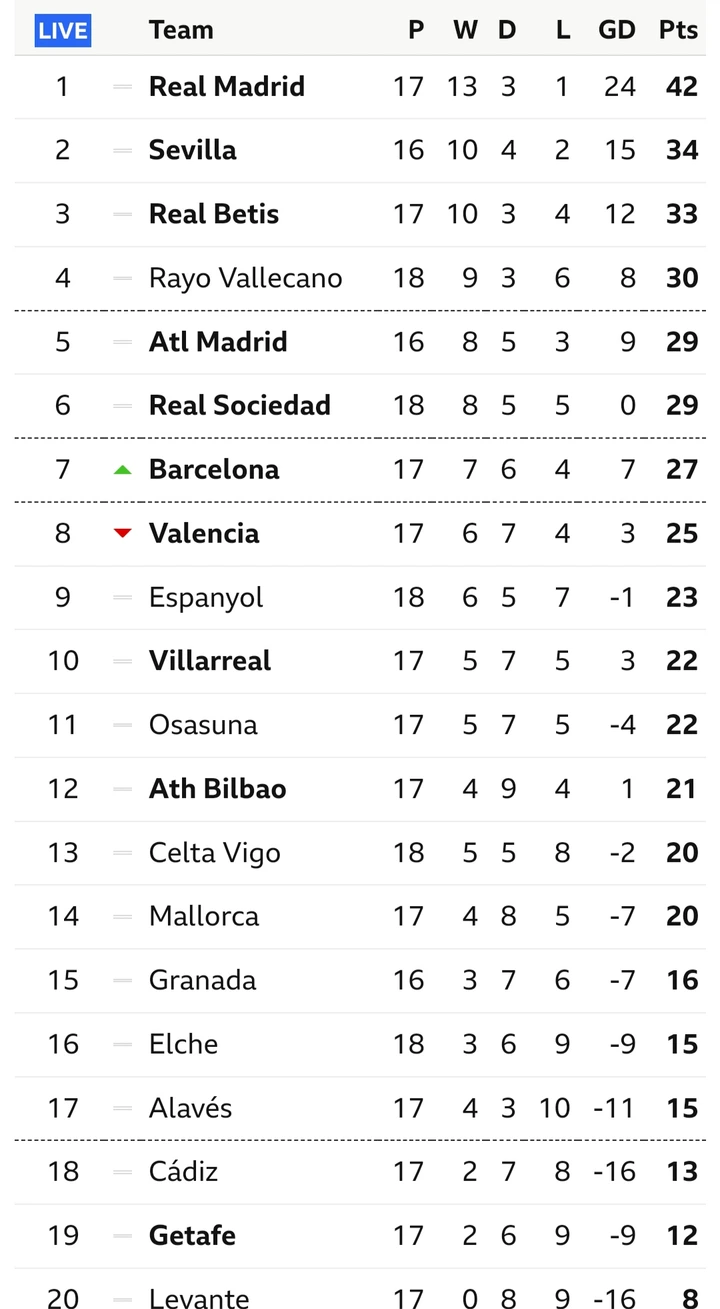The height and width of the screenshot is (1309, 720).
Task: Click Rayo Vallecano's row name
Action: (245, 278)
